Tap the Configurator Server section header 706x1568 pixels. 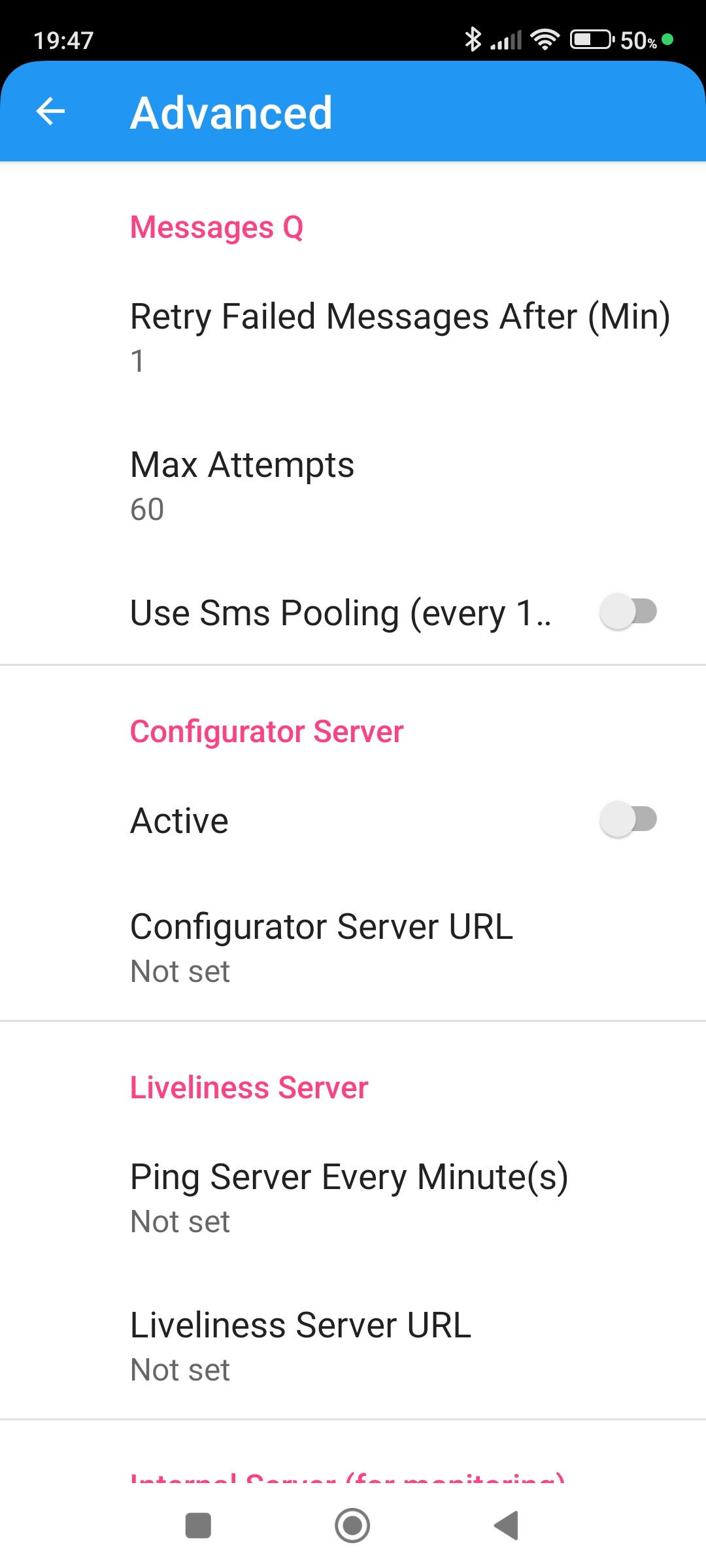point(267,732)
